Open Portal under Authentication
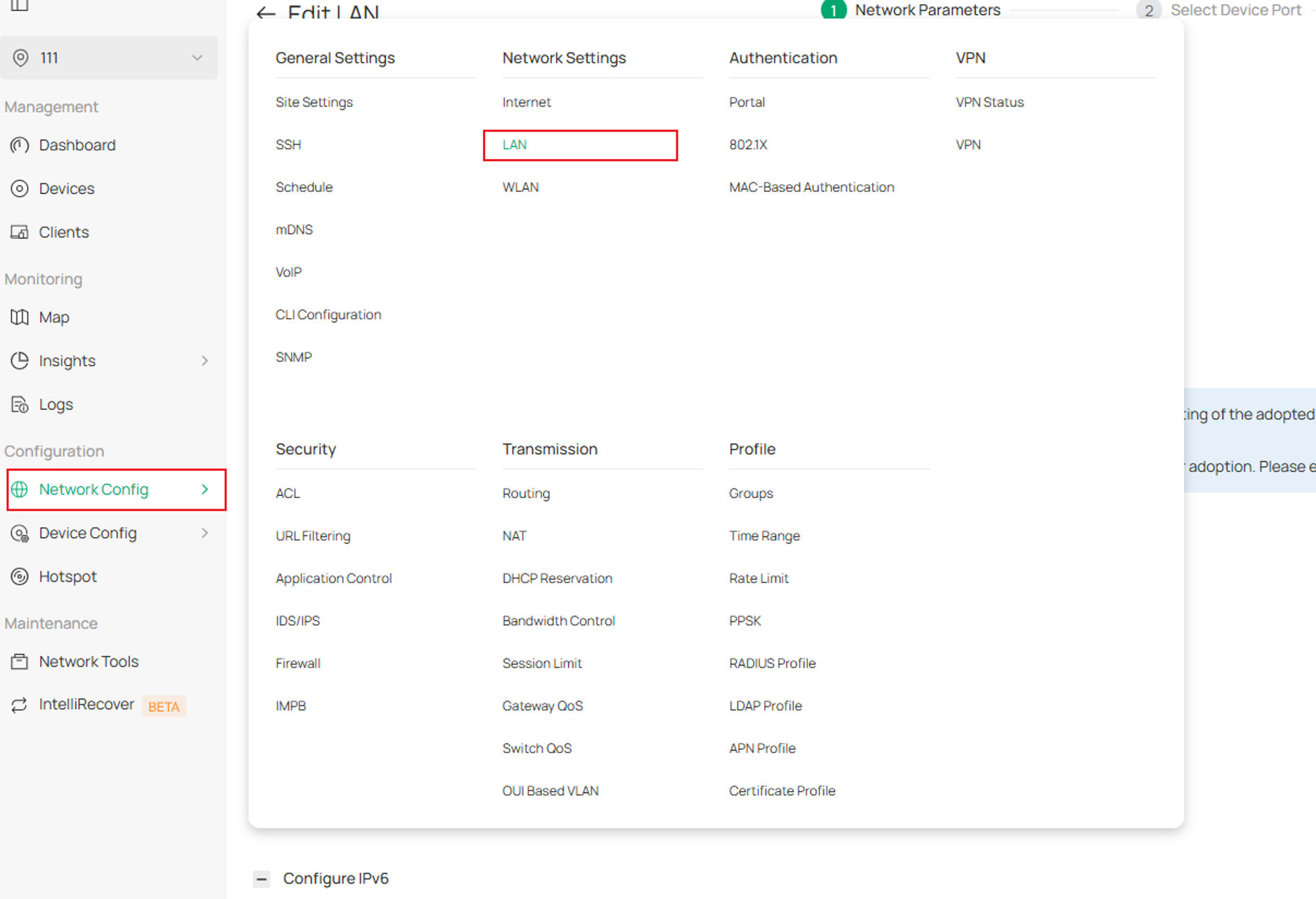Screen dimensions: 1316x899 [747, 102]
